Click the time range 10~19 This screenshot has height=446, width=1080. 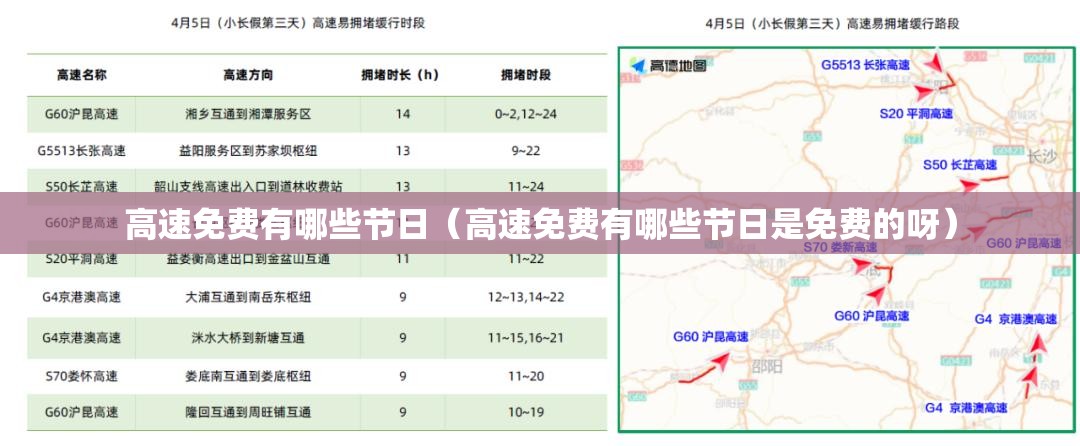tap(526, 412)
